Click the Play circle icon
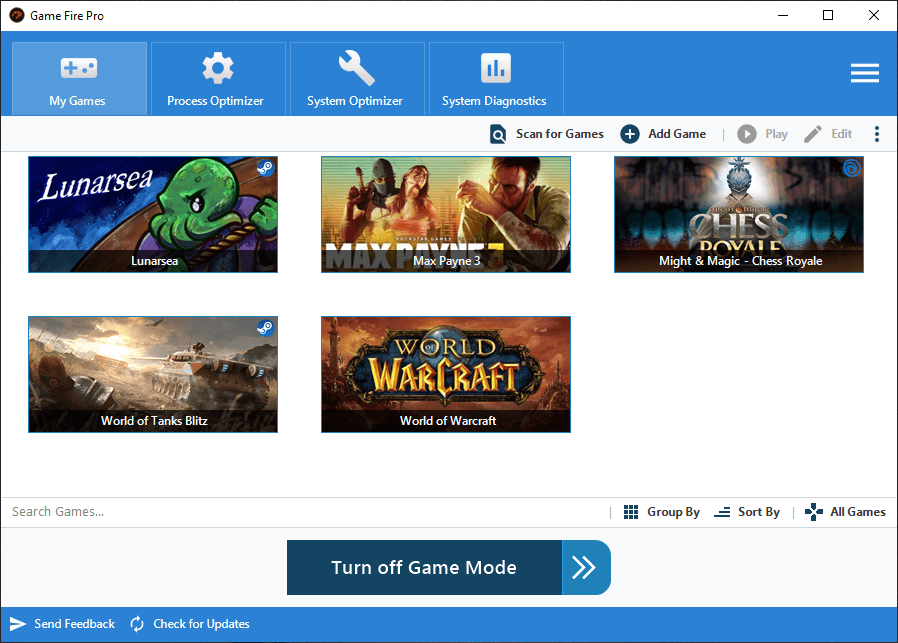 747,134
